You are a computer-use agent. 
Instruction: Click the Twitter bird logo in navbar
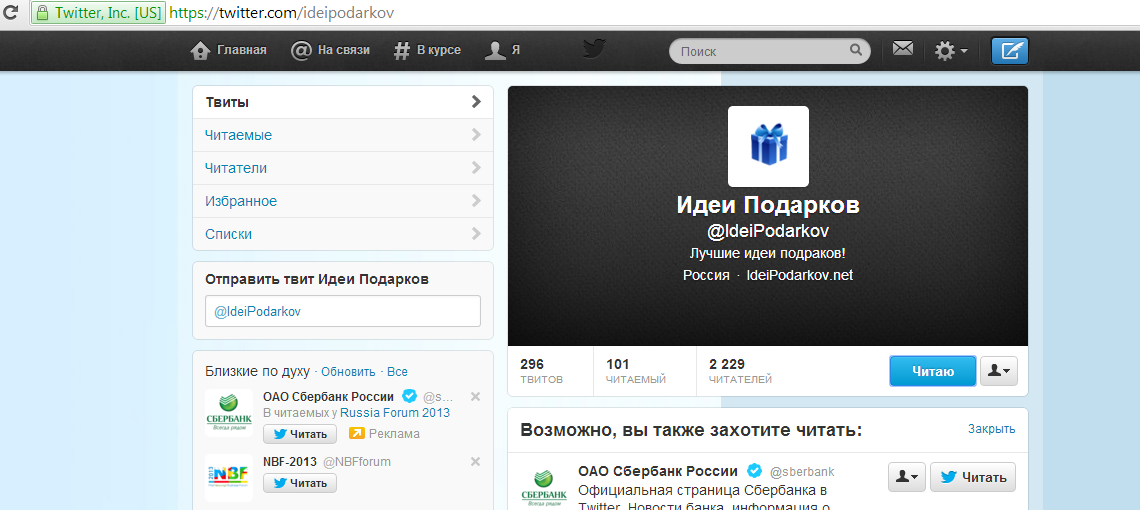594,49
